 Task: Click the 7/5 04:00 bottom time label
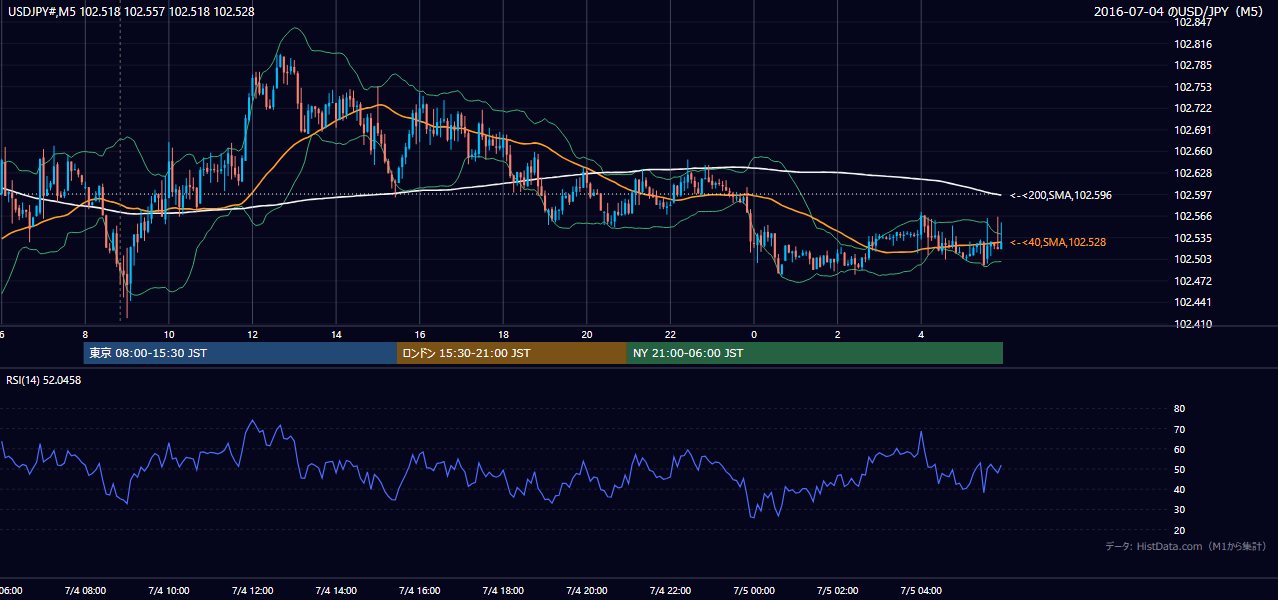(920, 590)
